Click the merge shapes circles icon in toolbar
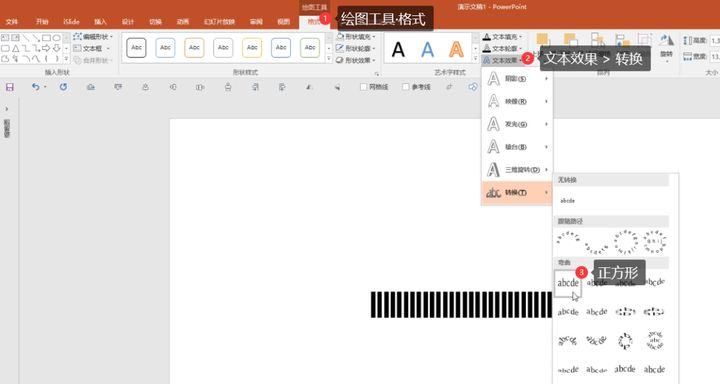This screenshot has width=720, height=384. pos(473,87)
